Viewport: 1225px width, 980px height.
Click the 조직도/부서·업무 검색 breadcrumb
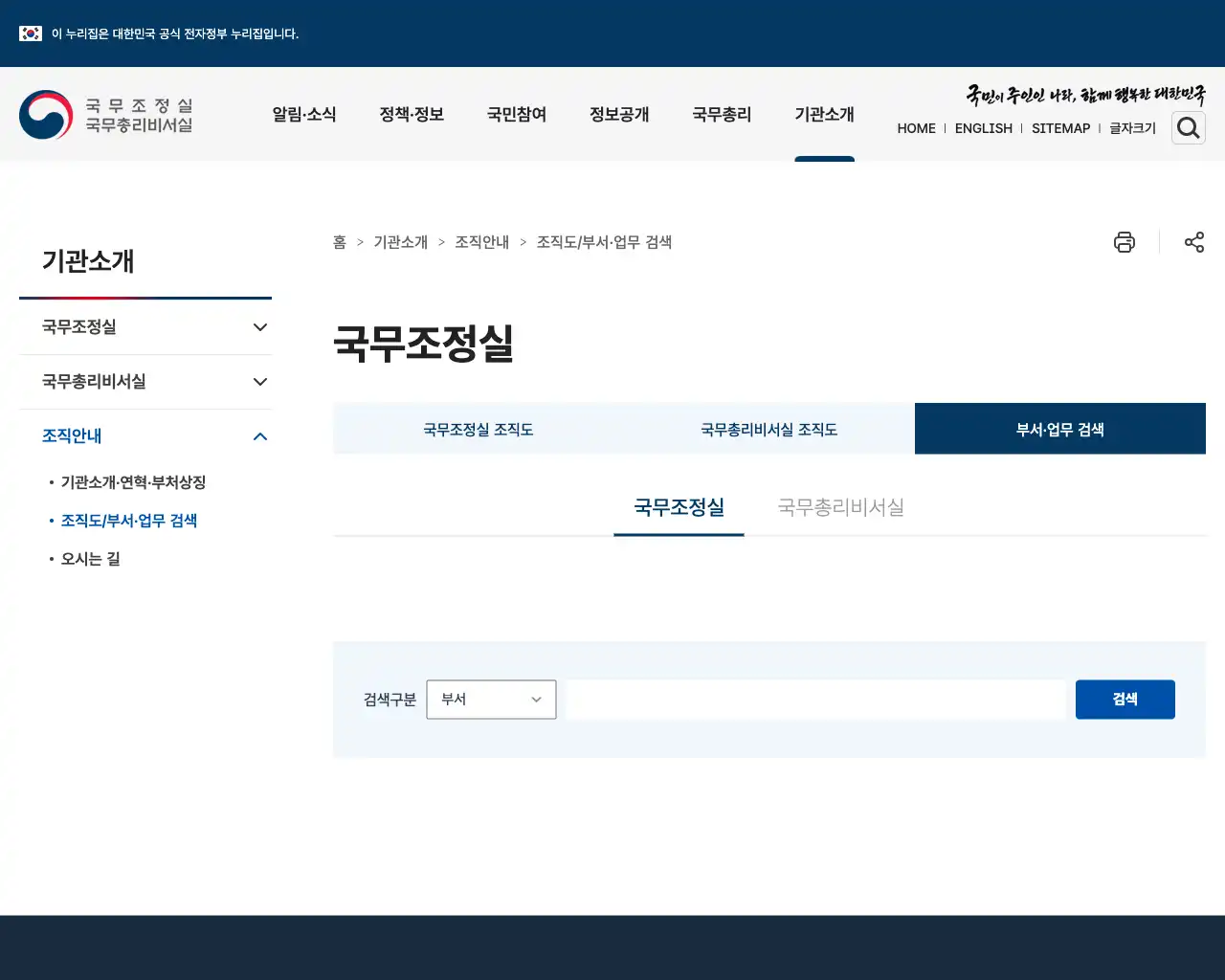(x=604, y=242)
